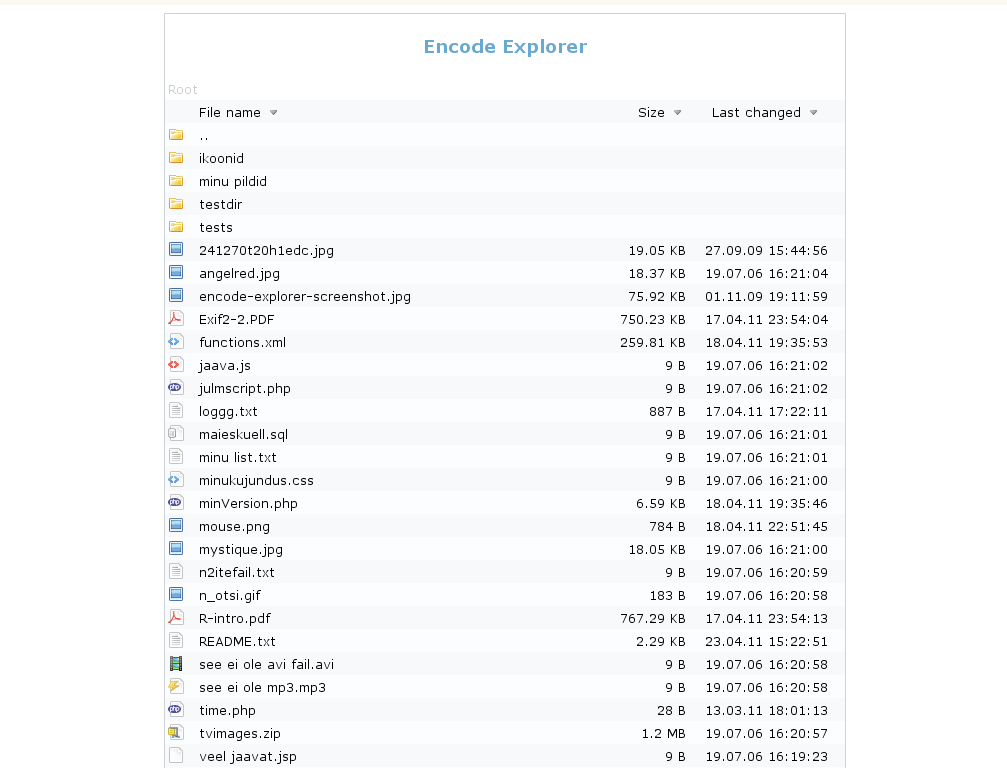Open encode-explorer-screenshot.jpg file

coord(305,297)
